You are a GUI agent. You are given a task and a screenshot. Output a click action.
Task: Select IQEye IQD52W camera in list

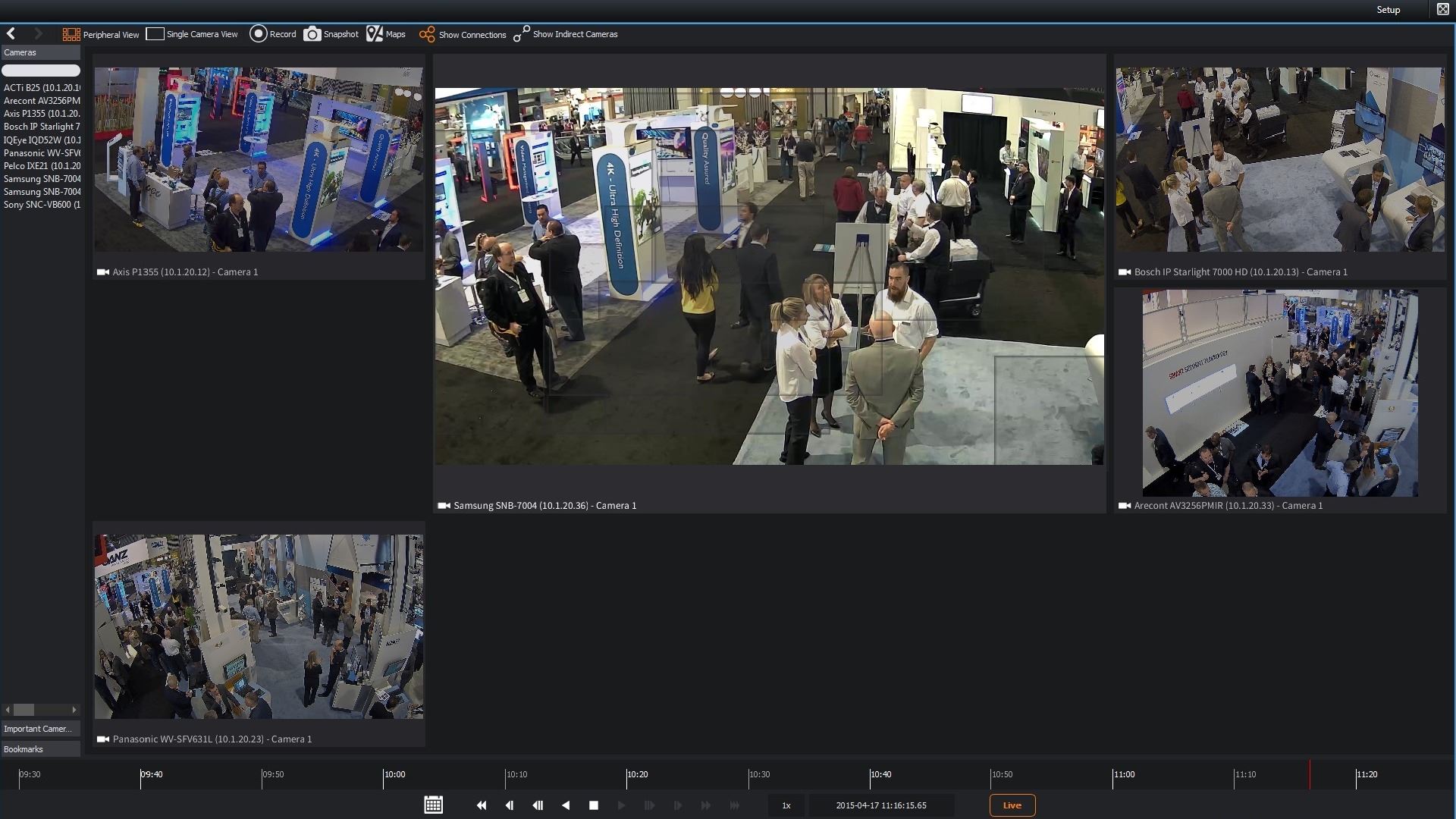42,140
